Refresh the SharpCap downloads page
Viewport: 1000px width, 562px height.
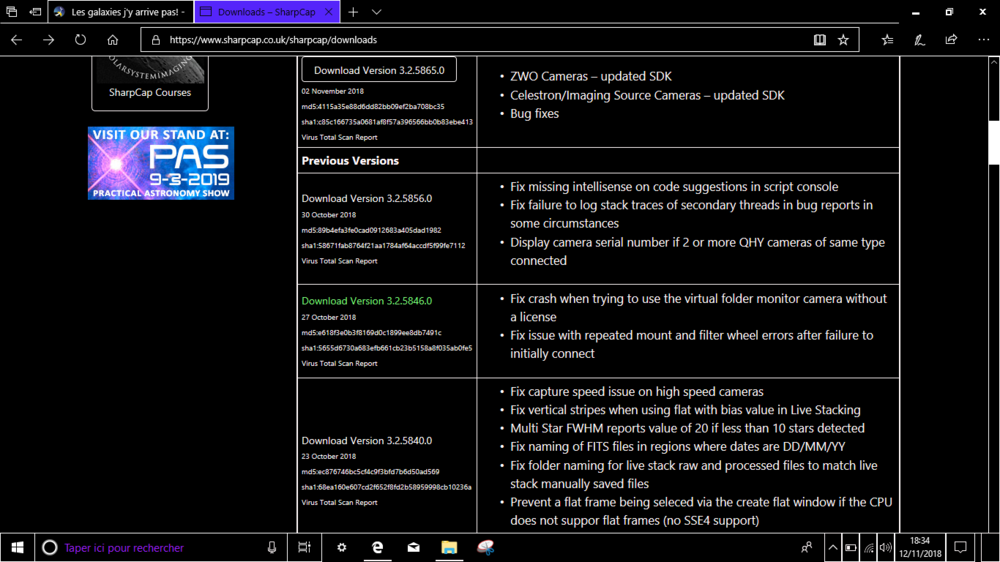coord(80,40)
